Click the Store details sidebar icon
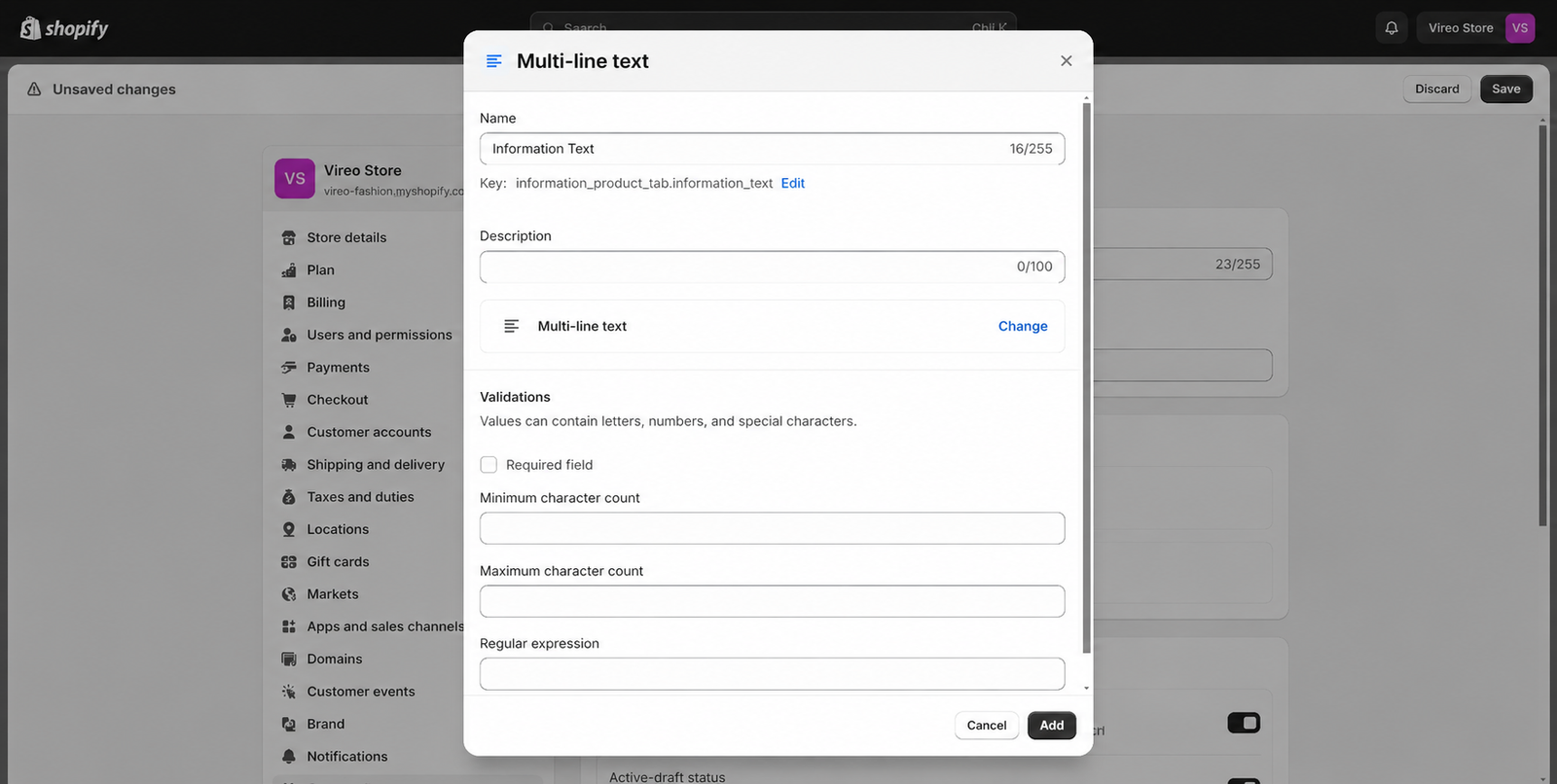This screenshot has width=1557, height=784. 289,237
